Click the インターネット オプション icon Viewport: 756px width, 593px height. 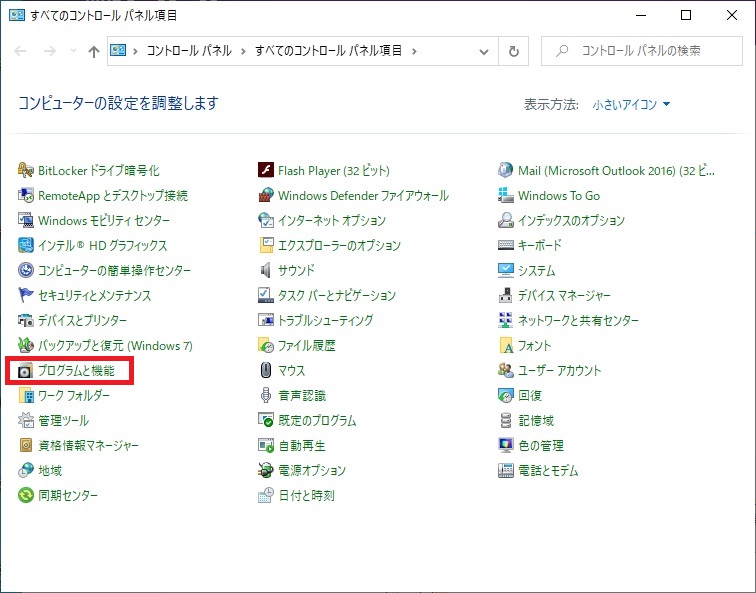point(266,220)
